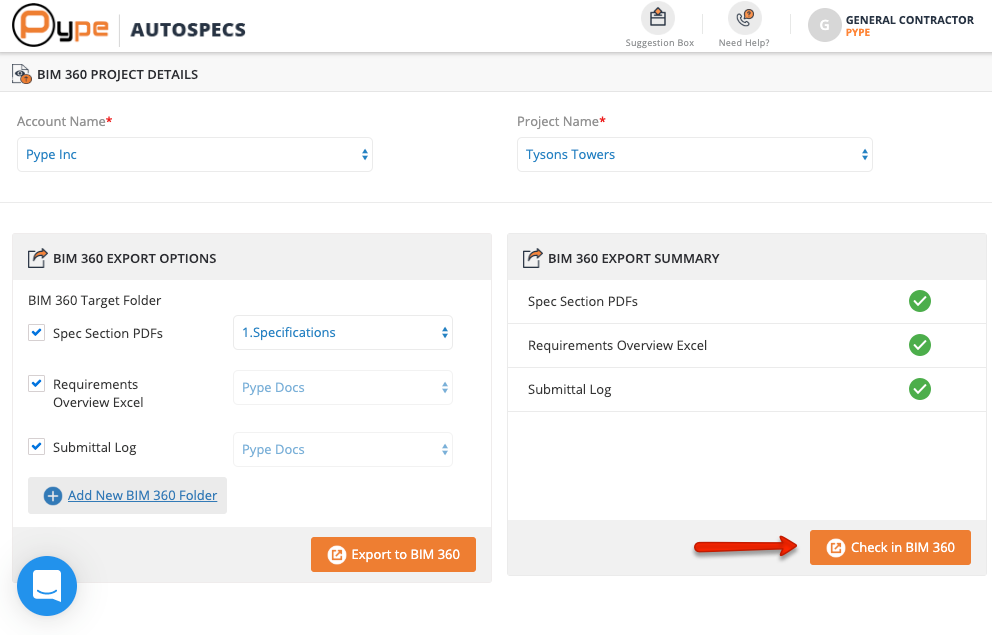Image resolution: width=992 pixels, height=635 pixels.
Task: Open the Suggestion Box icon
Action: [x=658, y=18]
